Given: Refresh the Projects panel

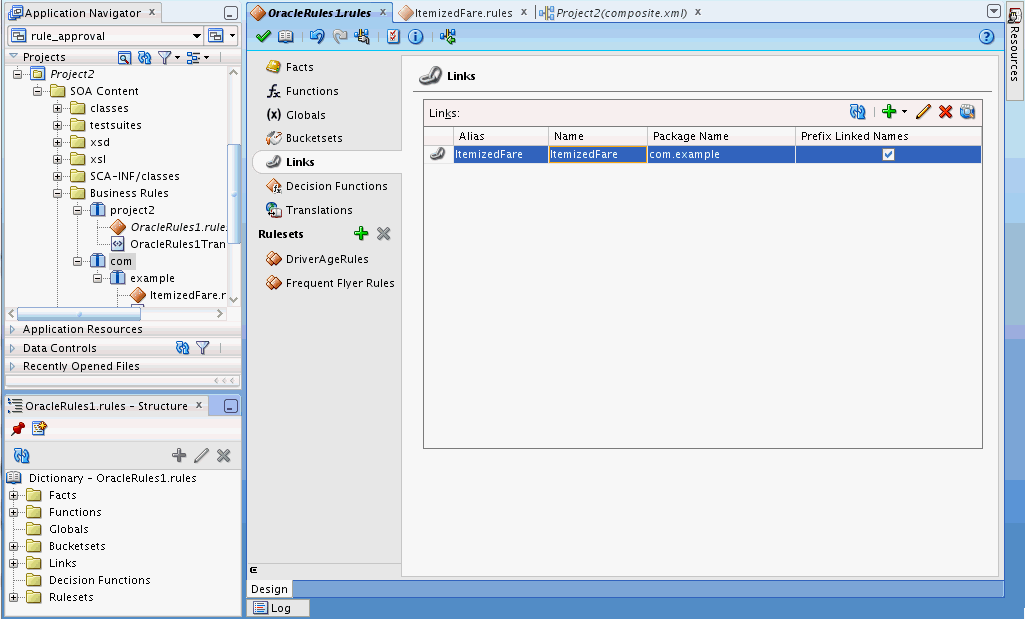Looking at the screenshot, I should tap(144, 58).
